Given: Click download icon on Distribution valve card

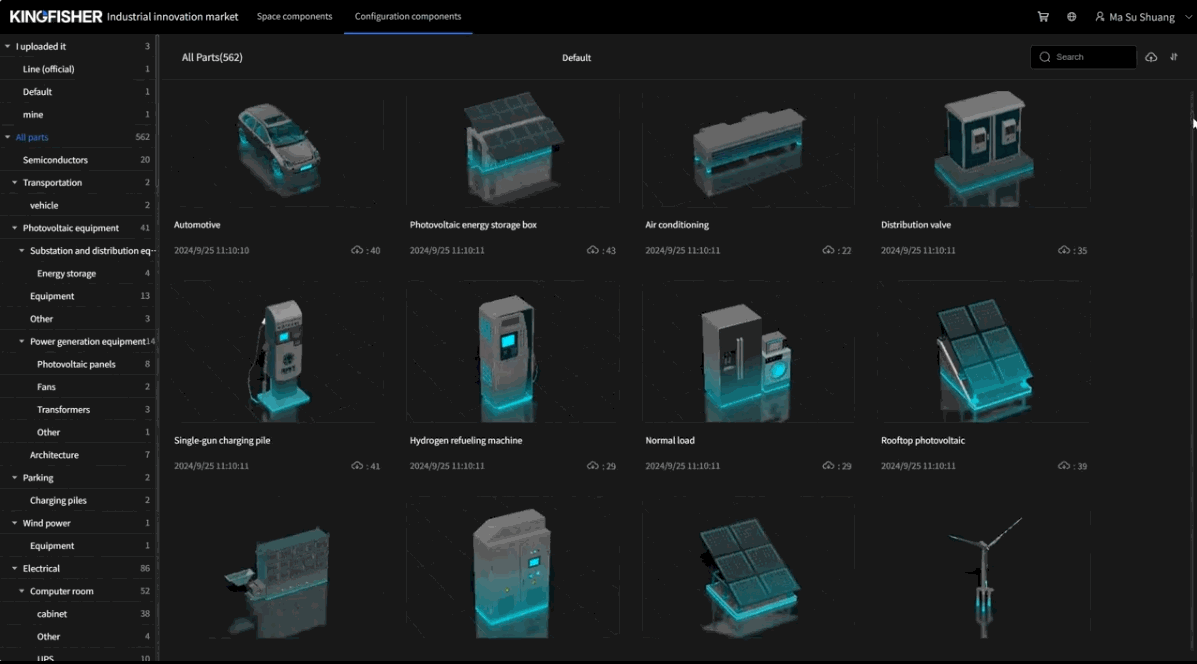Looking at the screenshot, I should (x=1064, y=250).
